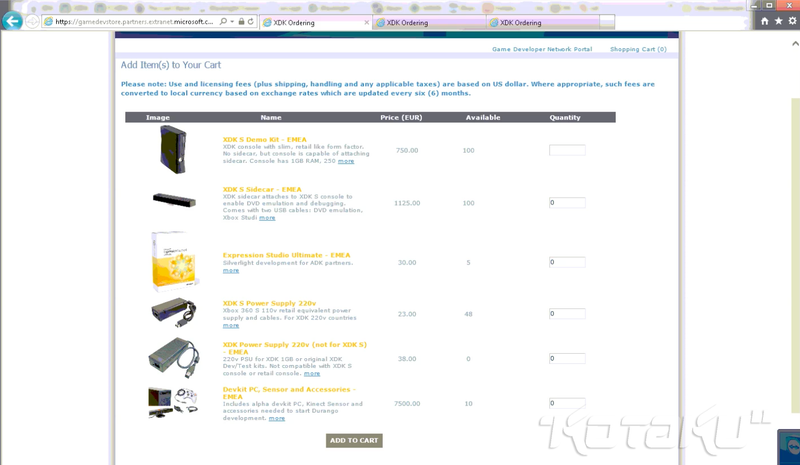The image size is (800, 465).
Task: Switch to the second XDK Ordering tab
Action: tap(429, 22)
